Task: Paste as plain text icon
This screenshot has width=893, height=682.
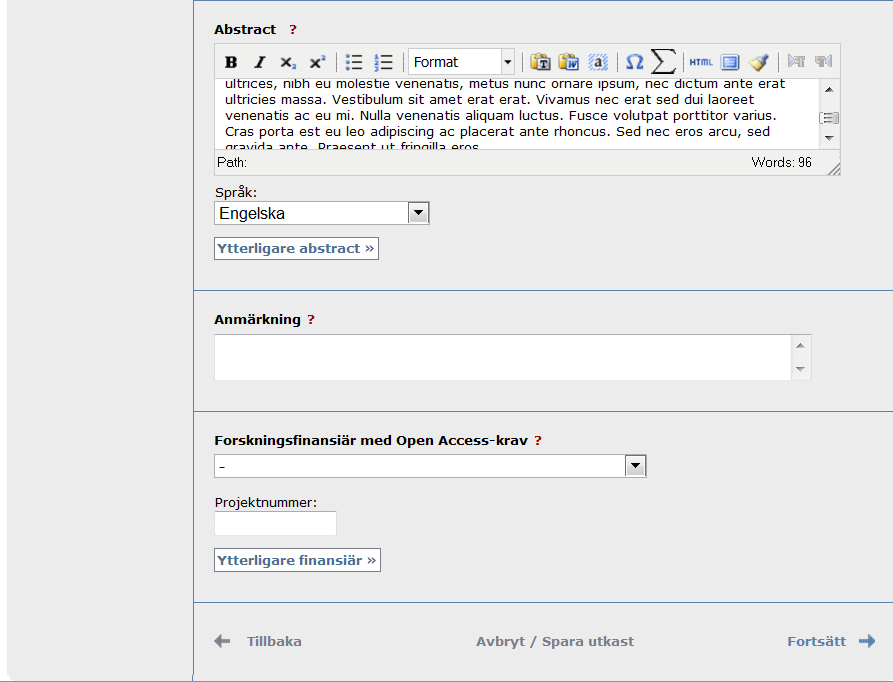Action: (x=540, y=61)
